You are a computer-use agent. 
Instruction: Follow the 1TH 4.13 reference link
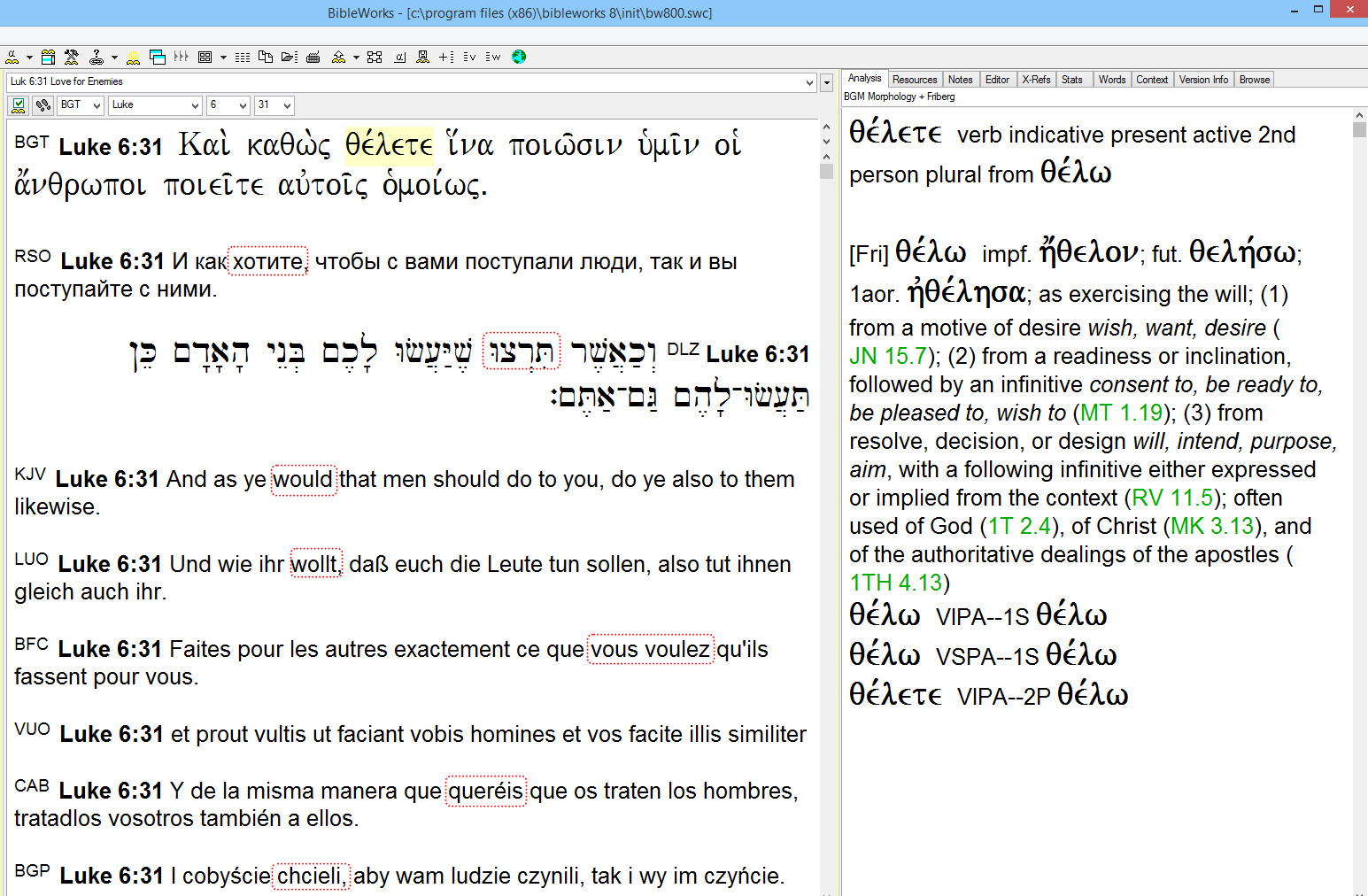pyautogui.click(x=896, y=583)
